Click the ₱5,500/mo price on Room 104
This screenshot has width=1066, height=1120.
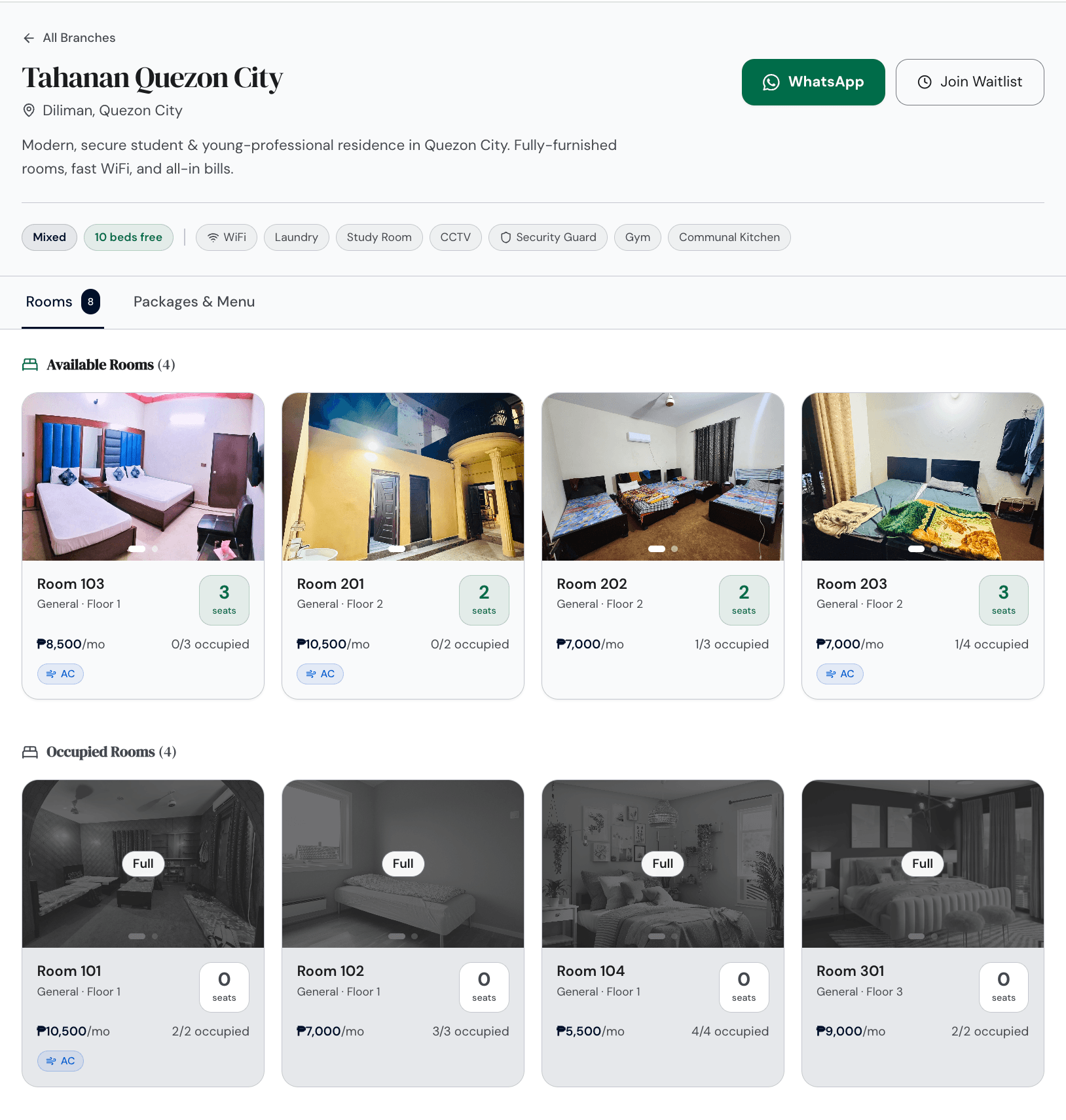click(x=591, y=1032)
